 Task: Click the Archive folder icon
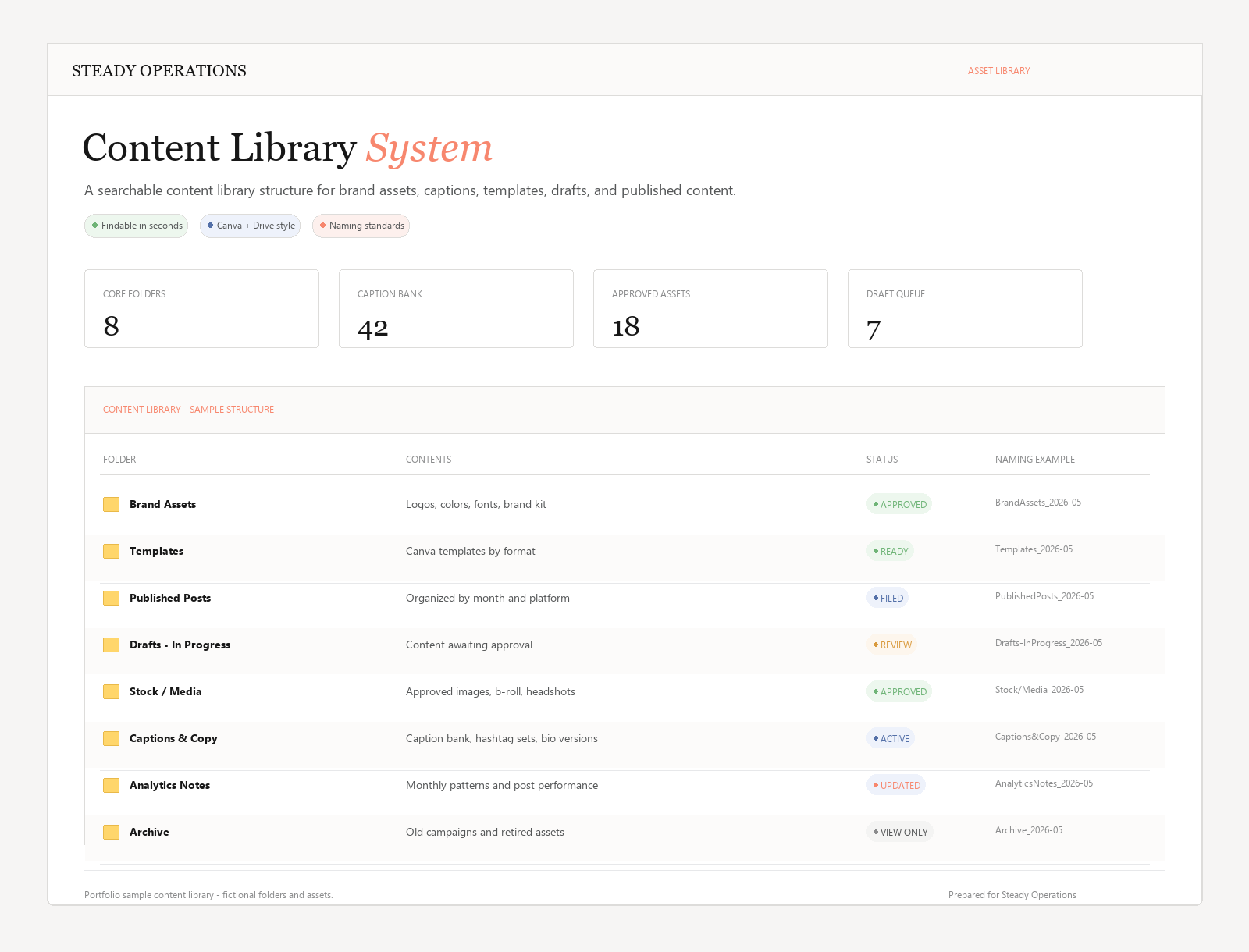[111, 833]
